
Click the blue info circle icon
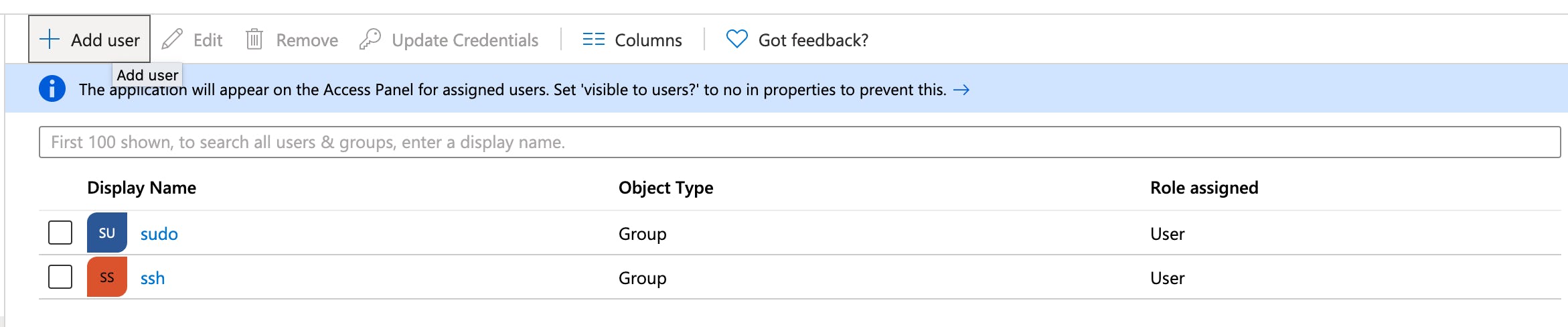point(52,89)
